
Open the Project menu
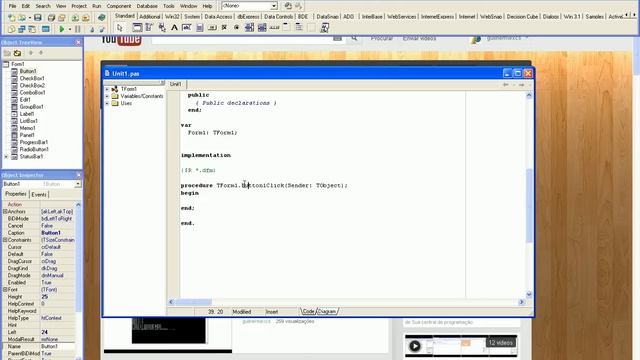(79, 6)
